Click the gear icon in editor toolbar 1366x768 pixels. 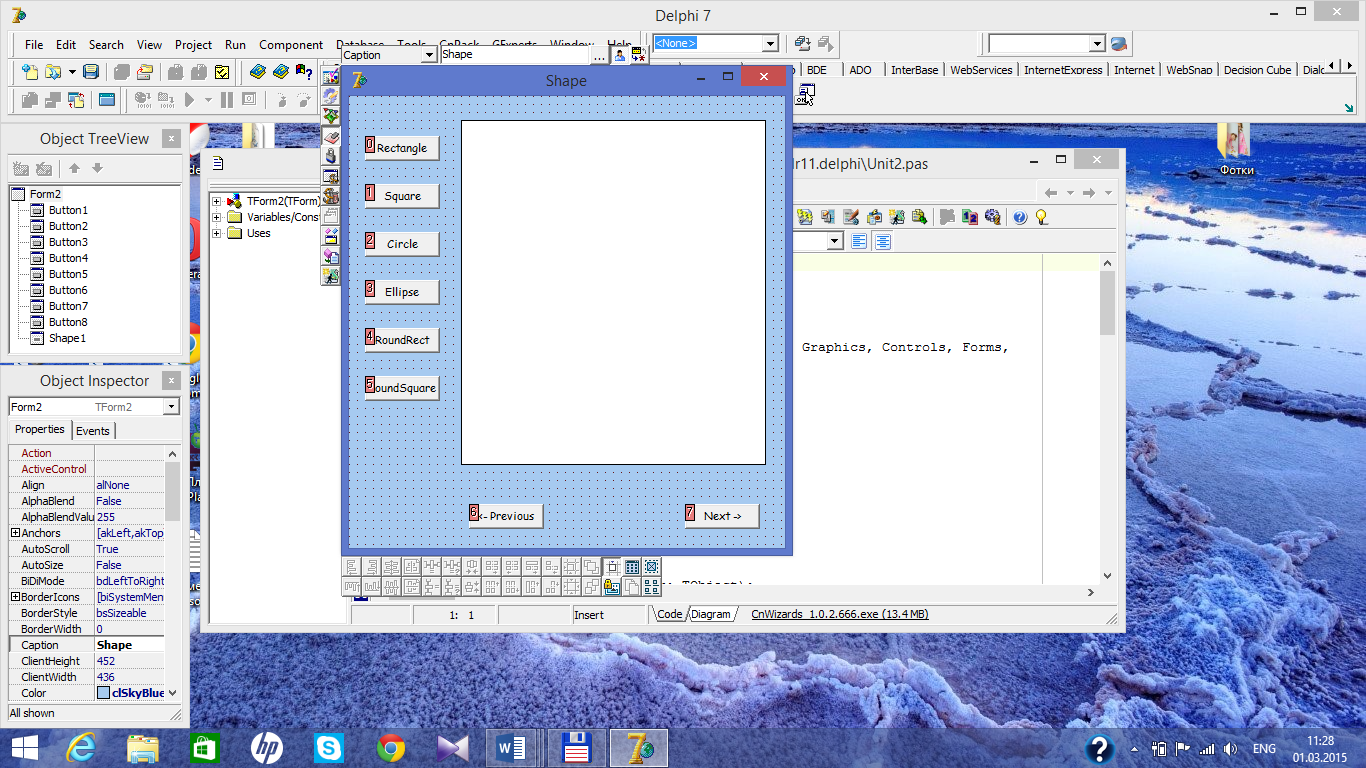pos(993,217)
